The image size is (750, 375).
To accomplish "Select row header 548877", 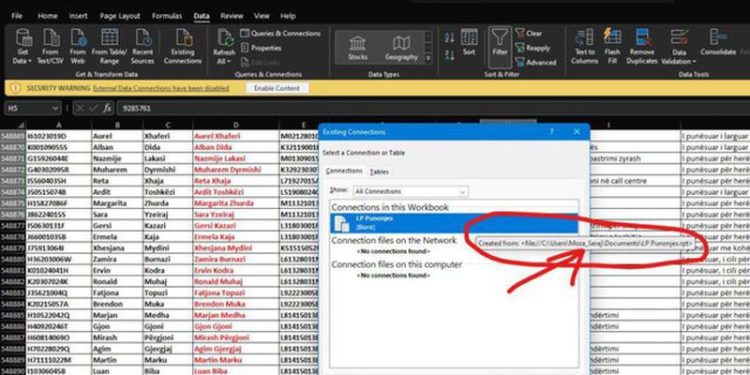I will [13, 226].
